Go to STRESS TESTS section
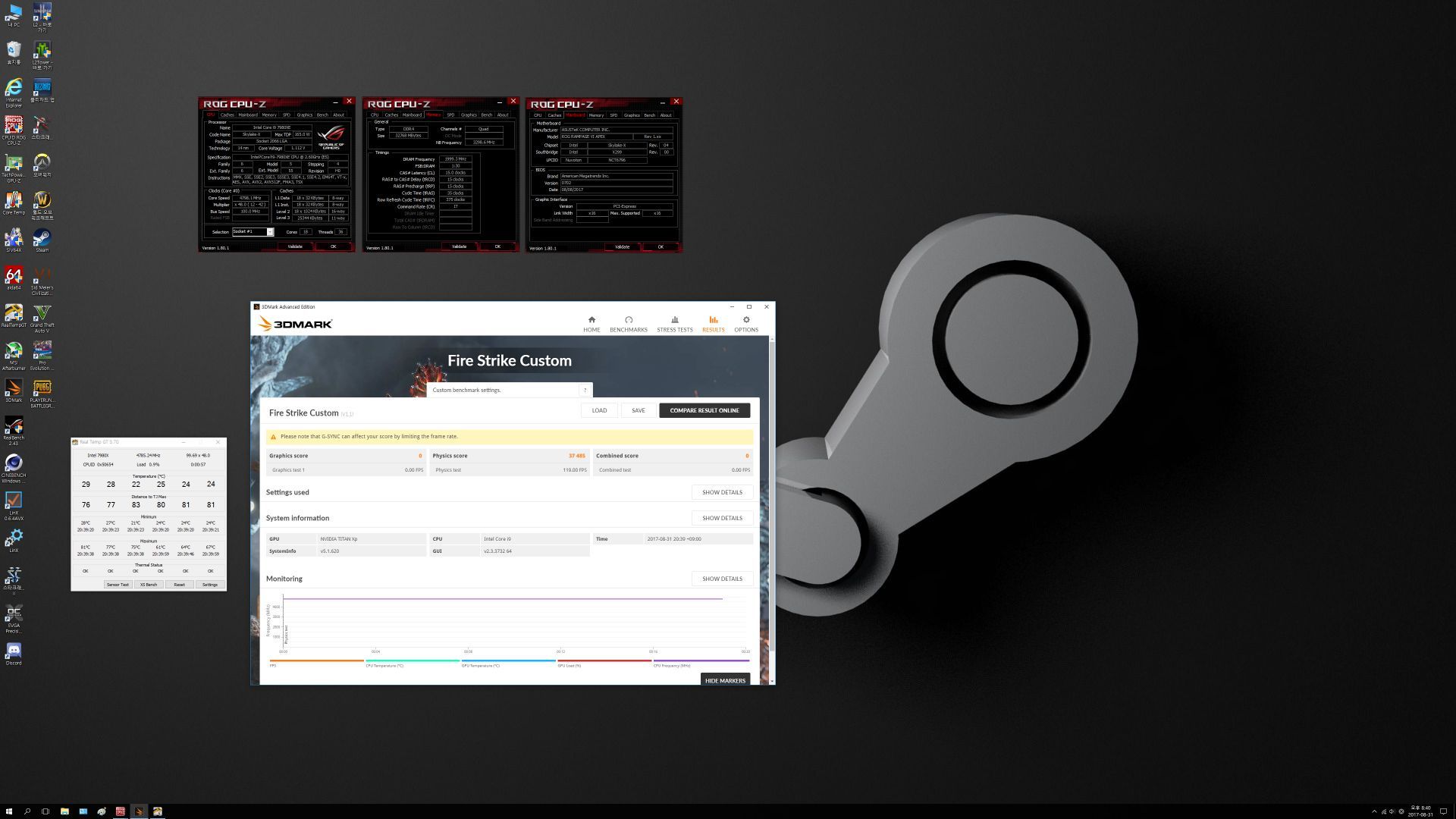The width and height of the screenshot is (1456, 819). coord(674,324)
